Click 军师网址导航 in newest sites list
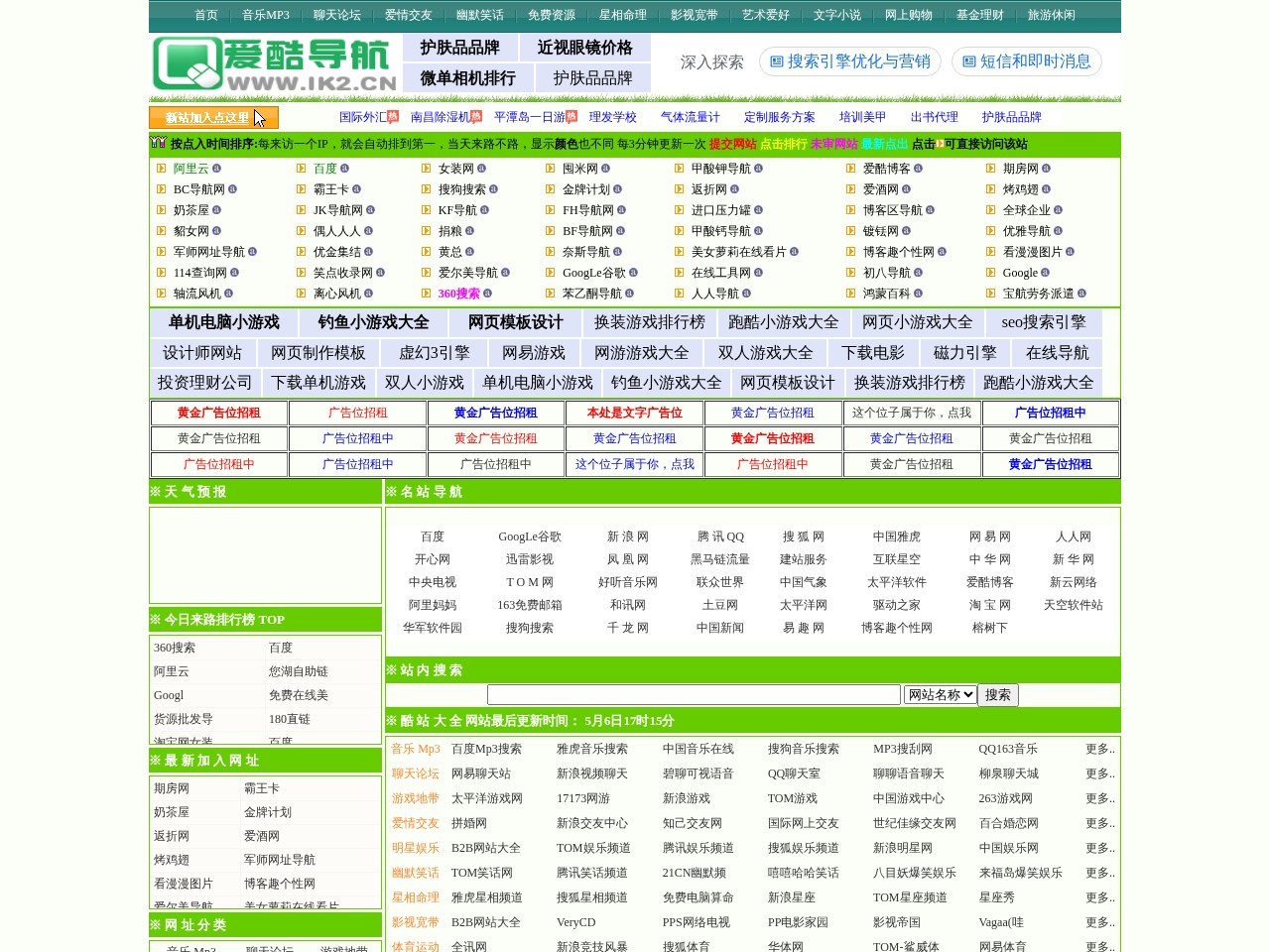Viewport: 1270px width, 952px height. [x=280, y=860]
